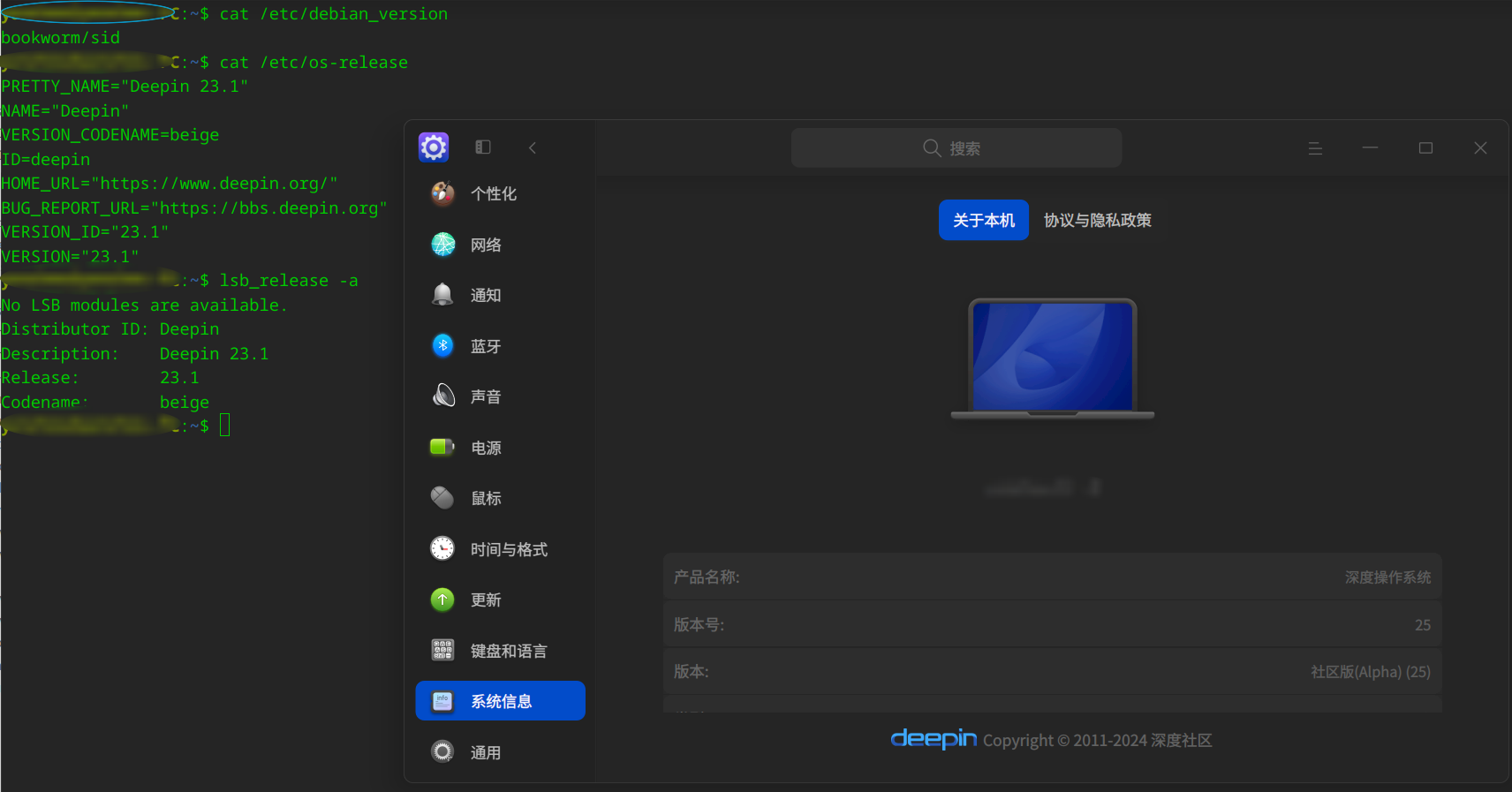Click the Control Center gear app icon
The width and height of the screenshot is (1512, 792).
point(434,147)
